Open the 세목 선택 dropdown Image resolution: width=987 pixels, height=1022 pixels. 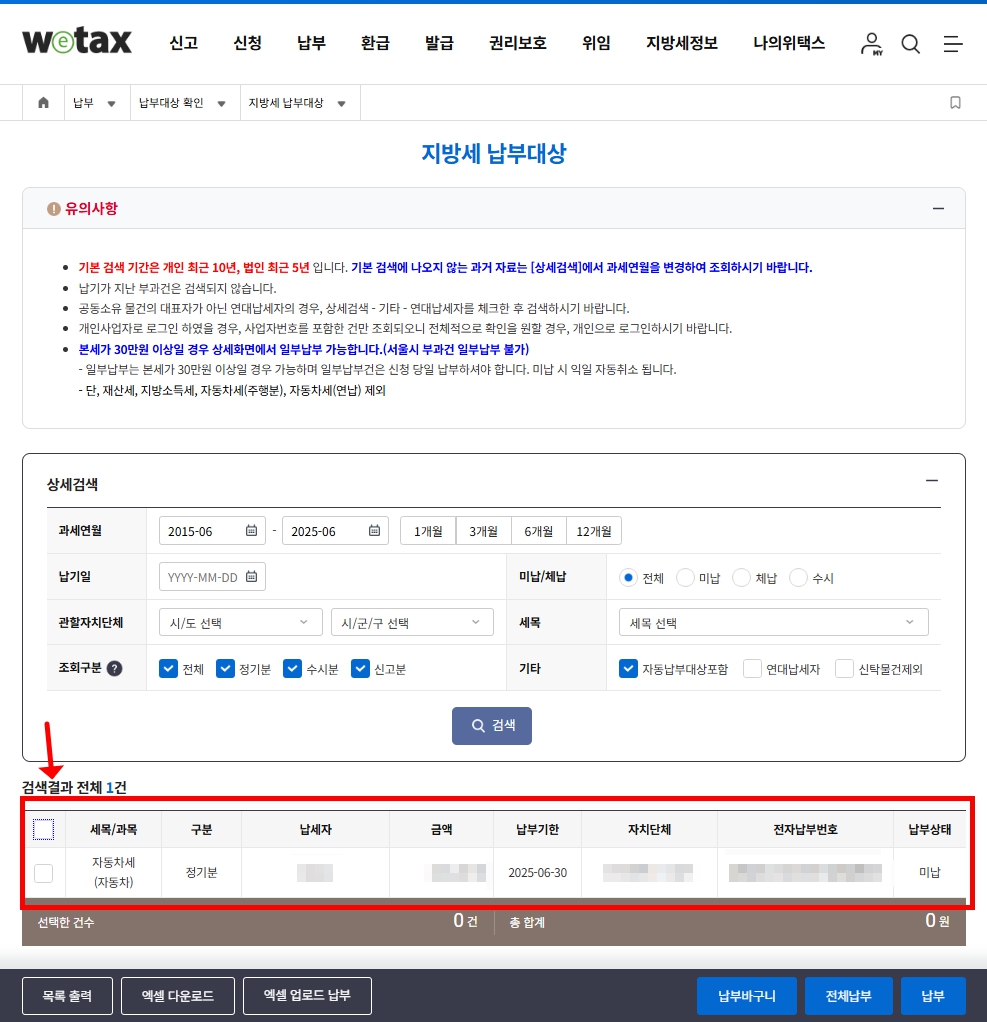click(772, 622)
